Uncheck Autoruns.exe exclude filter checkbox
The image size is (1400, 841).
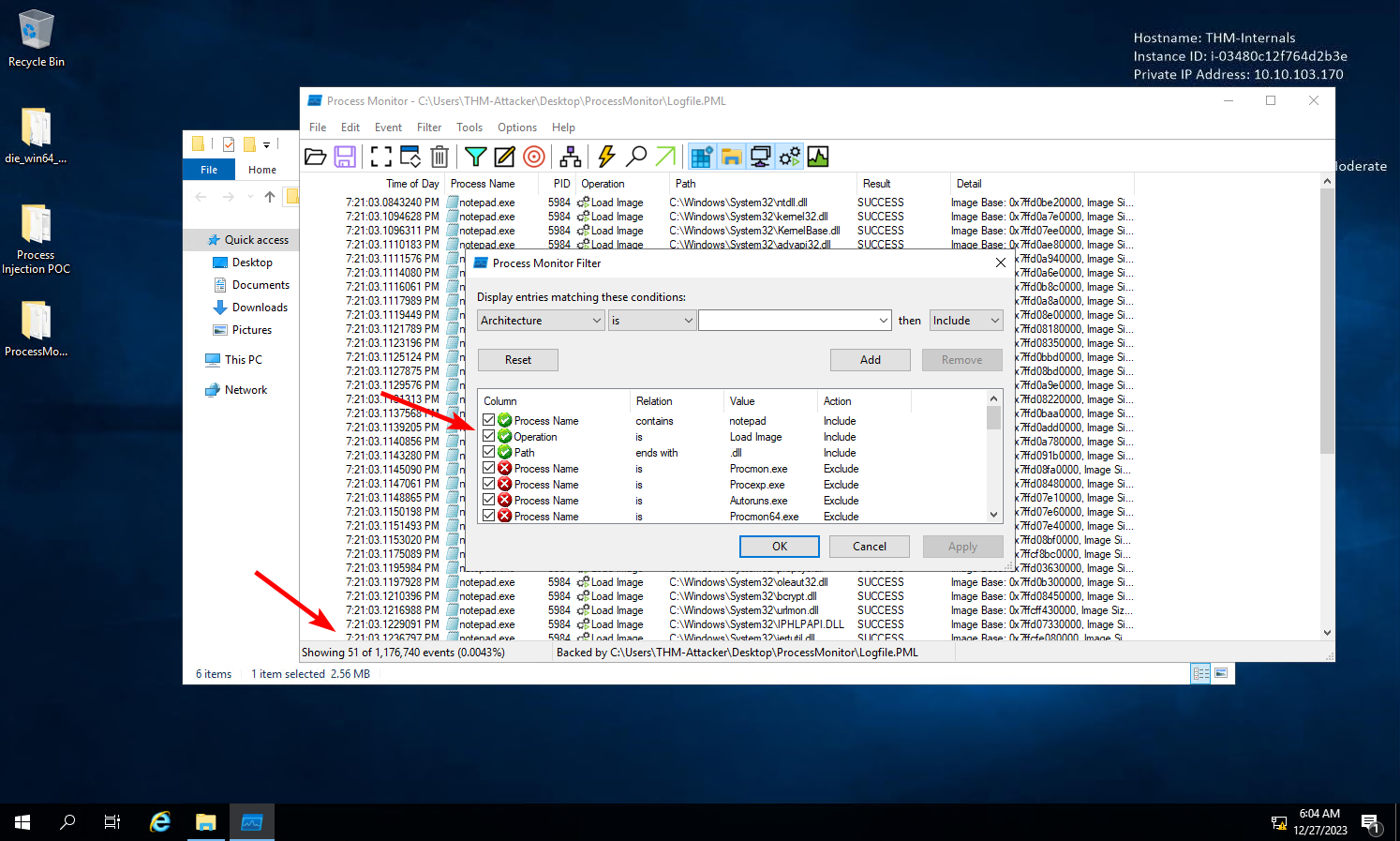pos(489,500)
